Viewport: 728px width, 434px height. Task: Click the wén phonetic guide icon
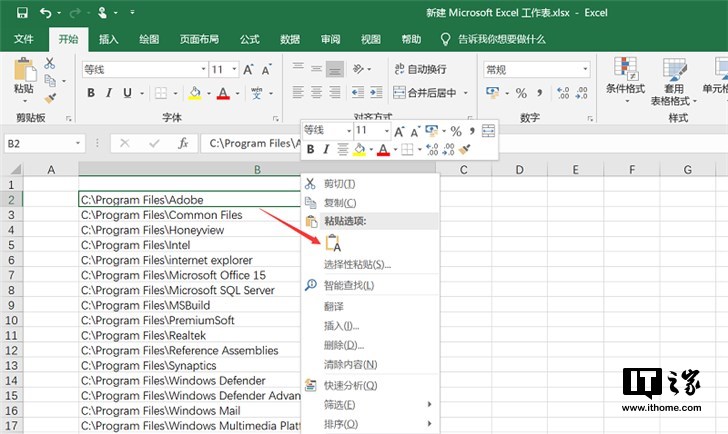(256, 93)
